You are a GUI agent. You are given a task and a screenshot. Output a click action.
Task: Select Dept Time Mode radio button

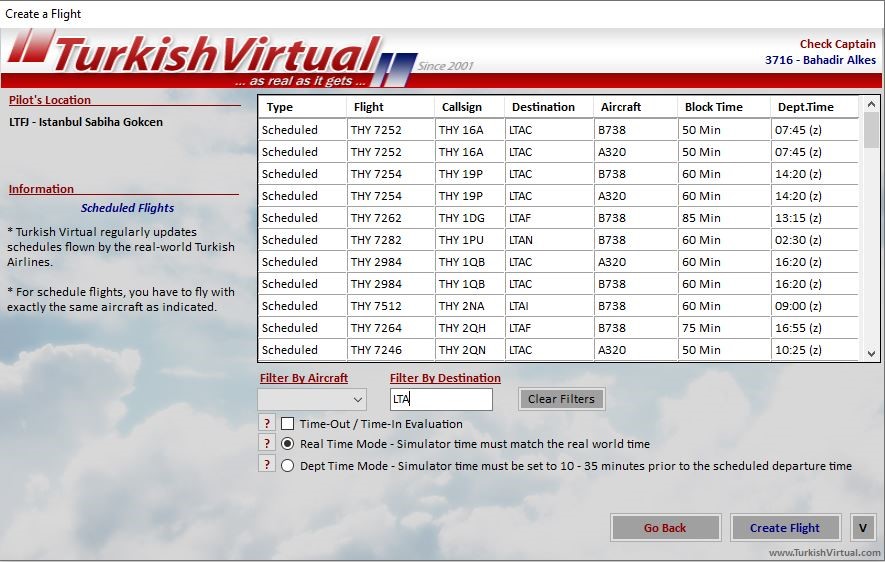pos(287,466)
